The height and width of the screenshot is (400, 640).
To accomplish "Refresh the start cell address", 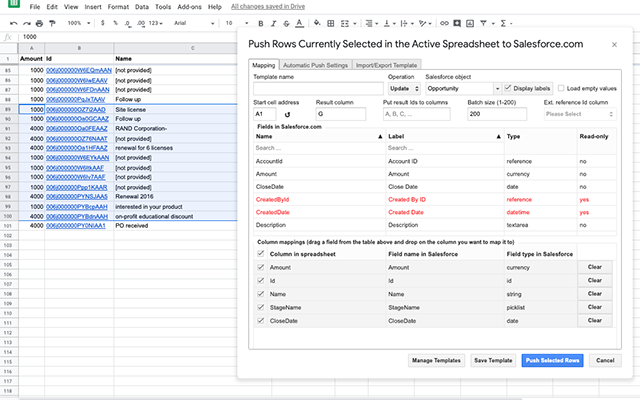I will 288,114.
